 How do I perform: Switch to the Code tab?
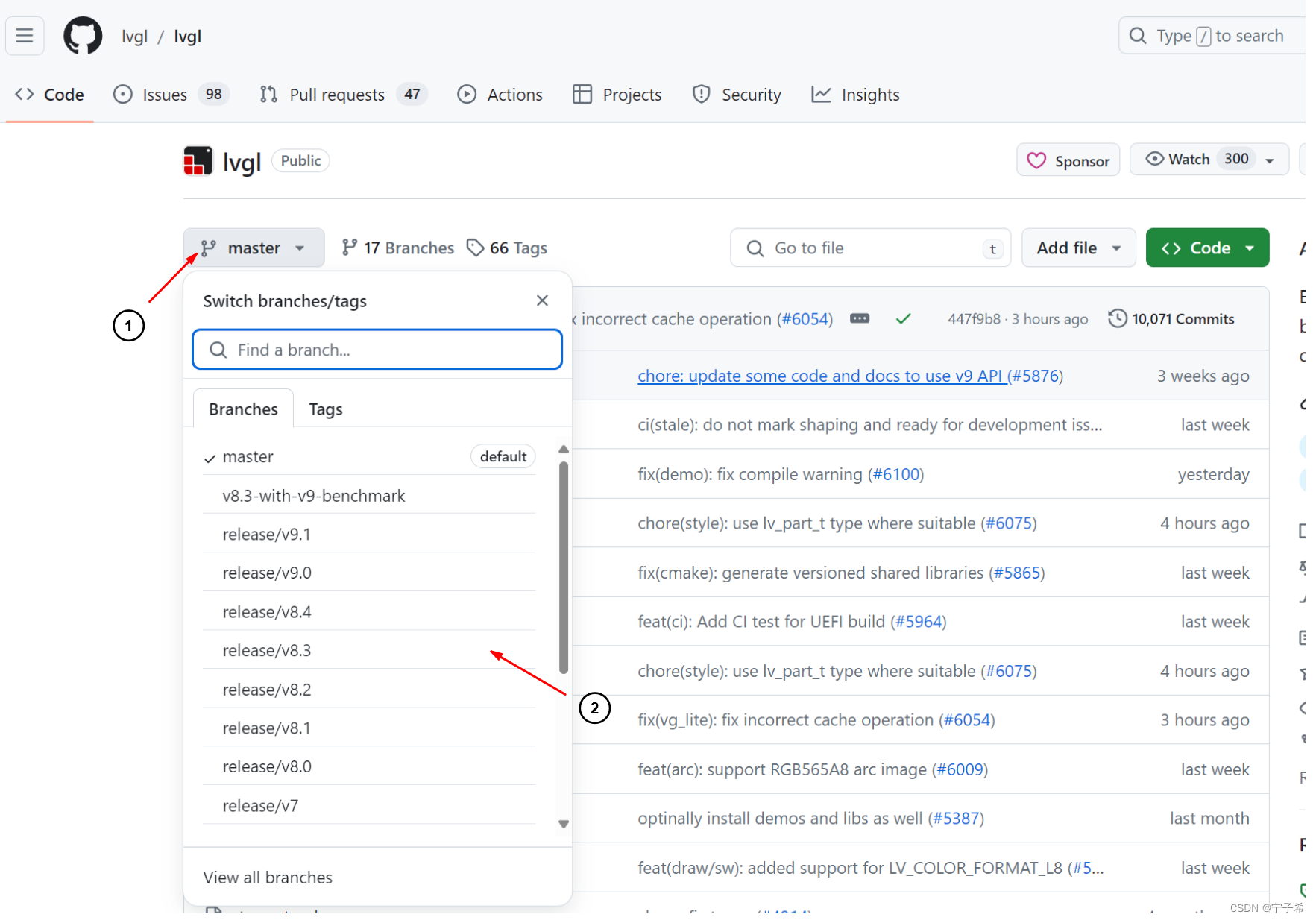coord(50,95)
